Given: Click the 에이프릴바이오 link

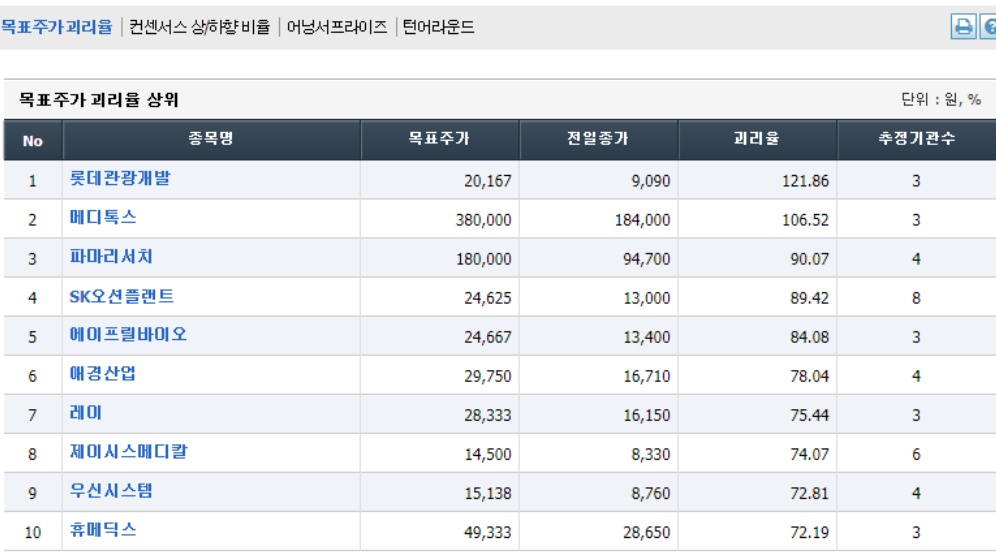Looking at the screenshot, I should click(x=128, y=335).
